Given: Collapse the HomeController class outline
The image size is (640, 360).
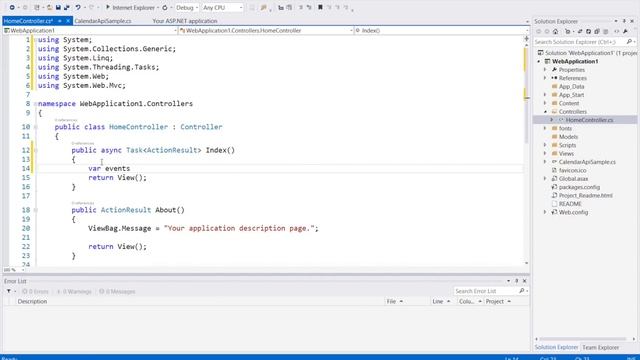Looking at the screenshot, I should pos(36,127).
